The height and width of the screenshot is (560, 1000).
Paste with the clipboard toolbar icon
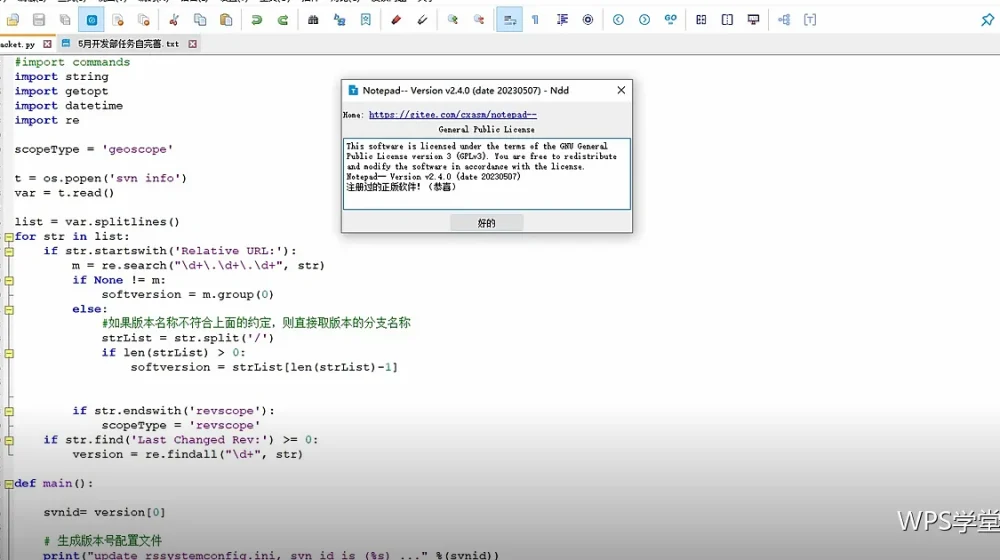click(226, 20)
